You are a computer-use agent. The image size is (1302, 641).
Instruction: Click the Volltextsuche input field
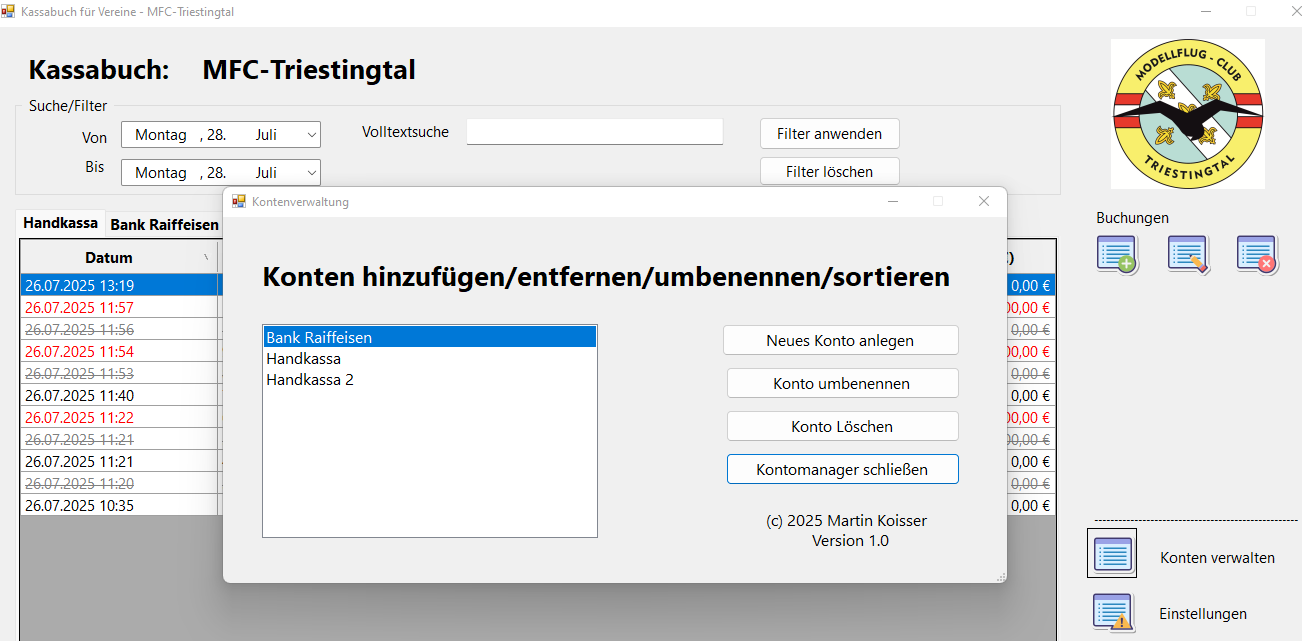tap(594, 132)
